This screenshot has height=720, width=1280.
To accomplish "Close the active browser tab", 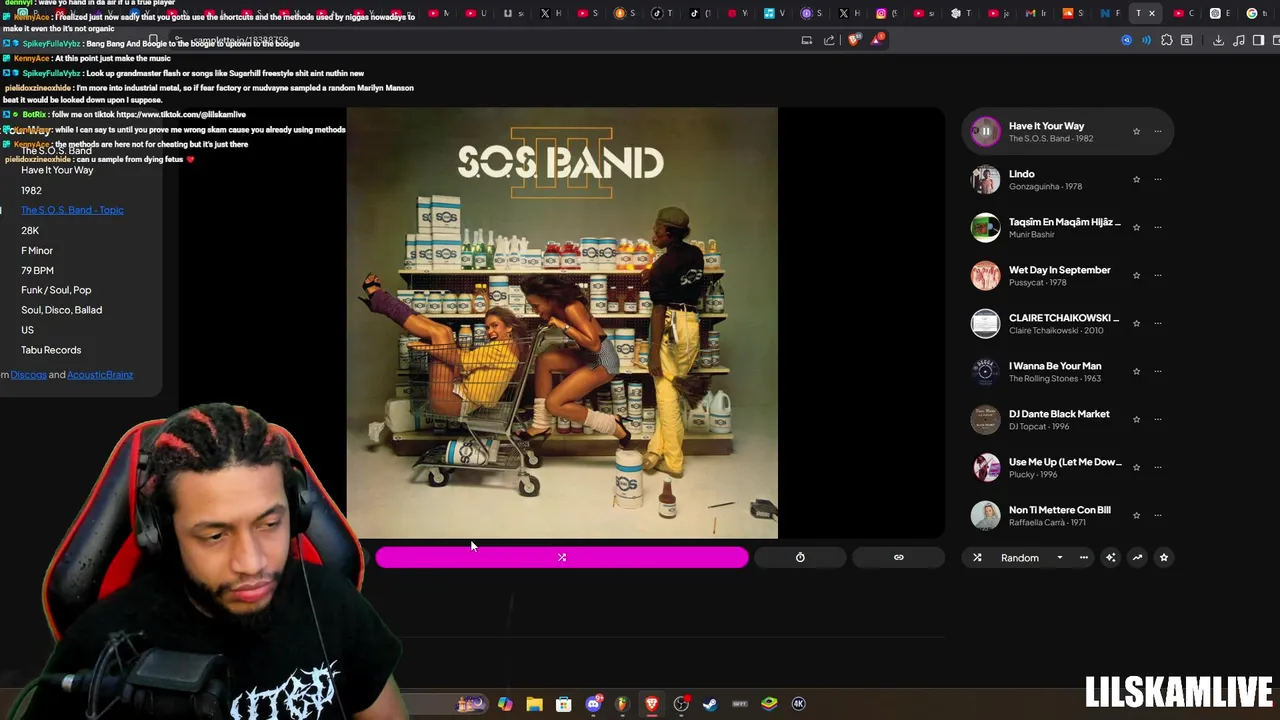I will (x=1152, y=13).
